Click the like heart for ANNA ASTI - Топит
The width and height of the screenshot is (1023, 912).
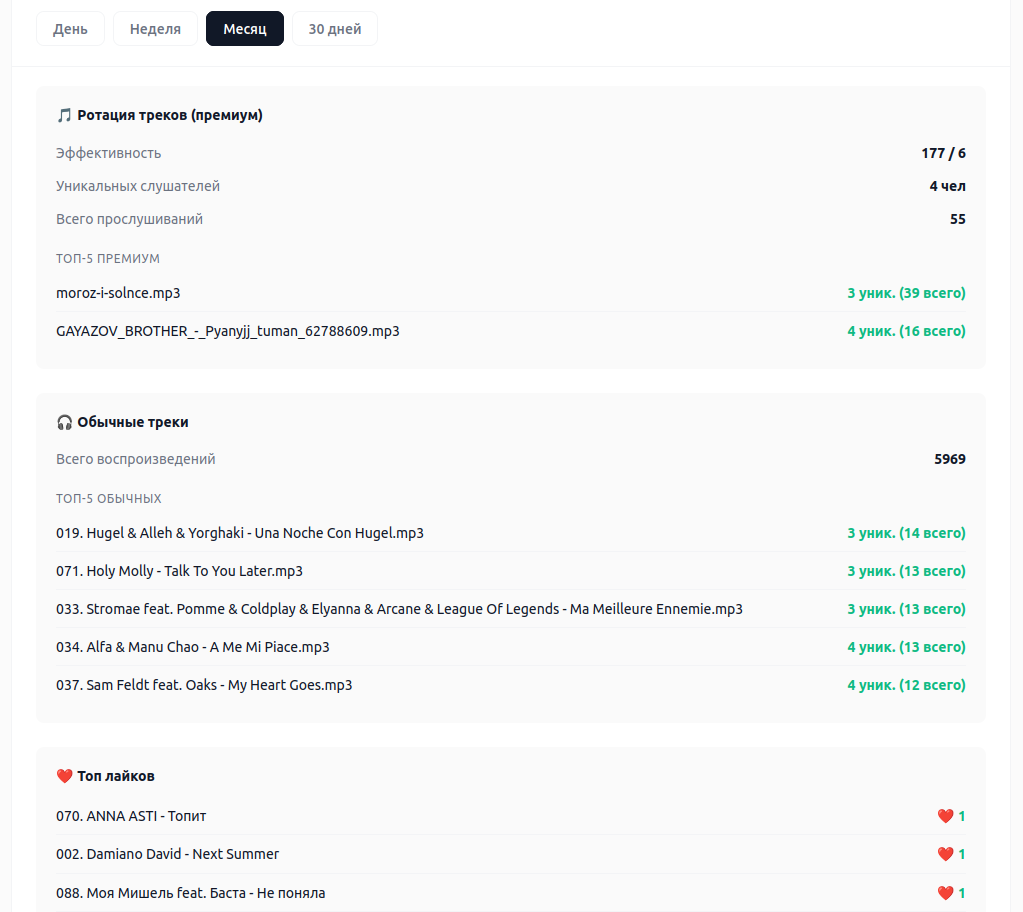[945, 817]
